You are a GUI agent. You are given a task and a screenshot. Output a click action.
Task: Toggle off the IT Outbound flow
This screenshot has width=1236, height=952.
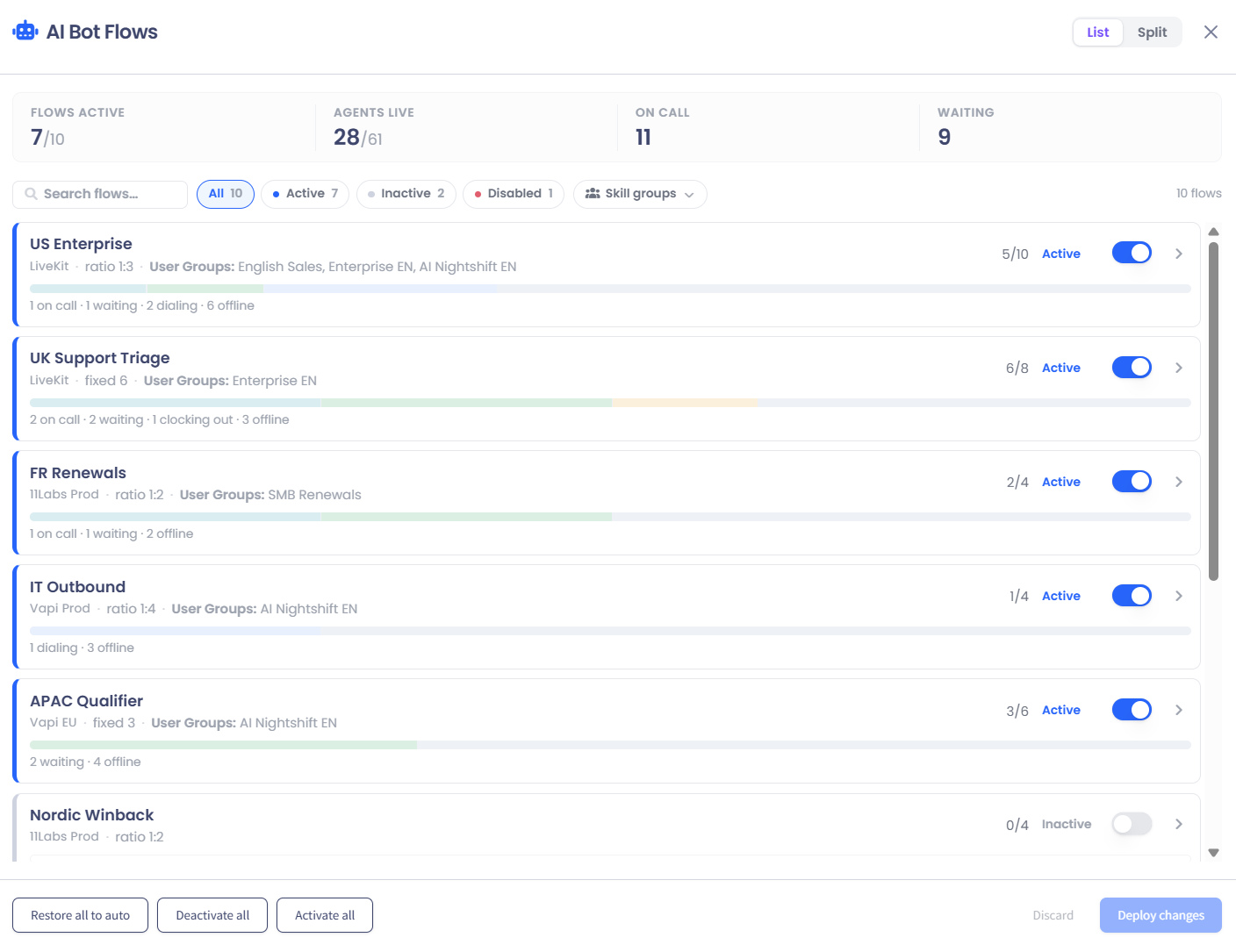(1132, 596)
